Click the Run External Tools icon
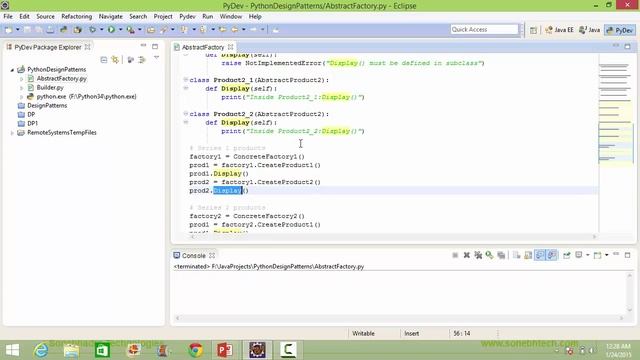640x360 pixels. pyautogui.click(x=131, y=30)
